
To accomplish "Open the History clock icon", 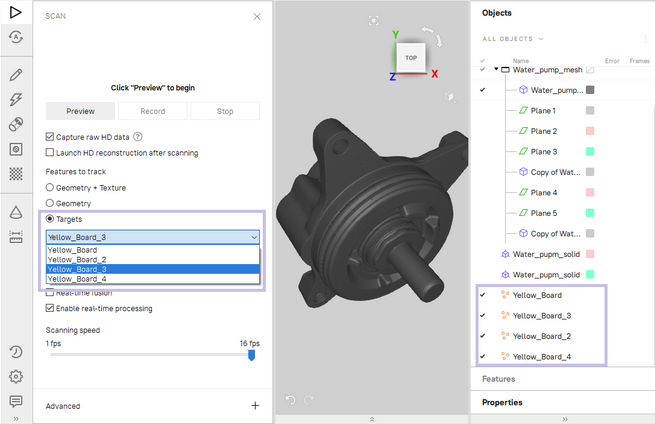I will (x=15, y=352).
